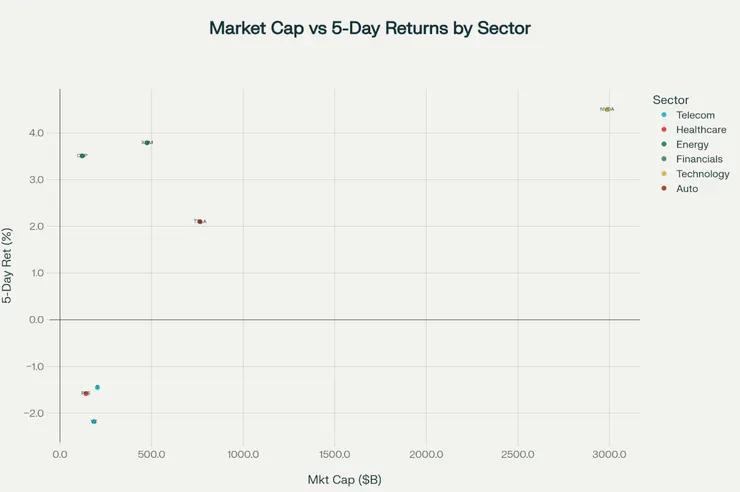Toggle Energy sector in legend

click(x=692, y=145)
